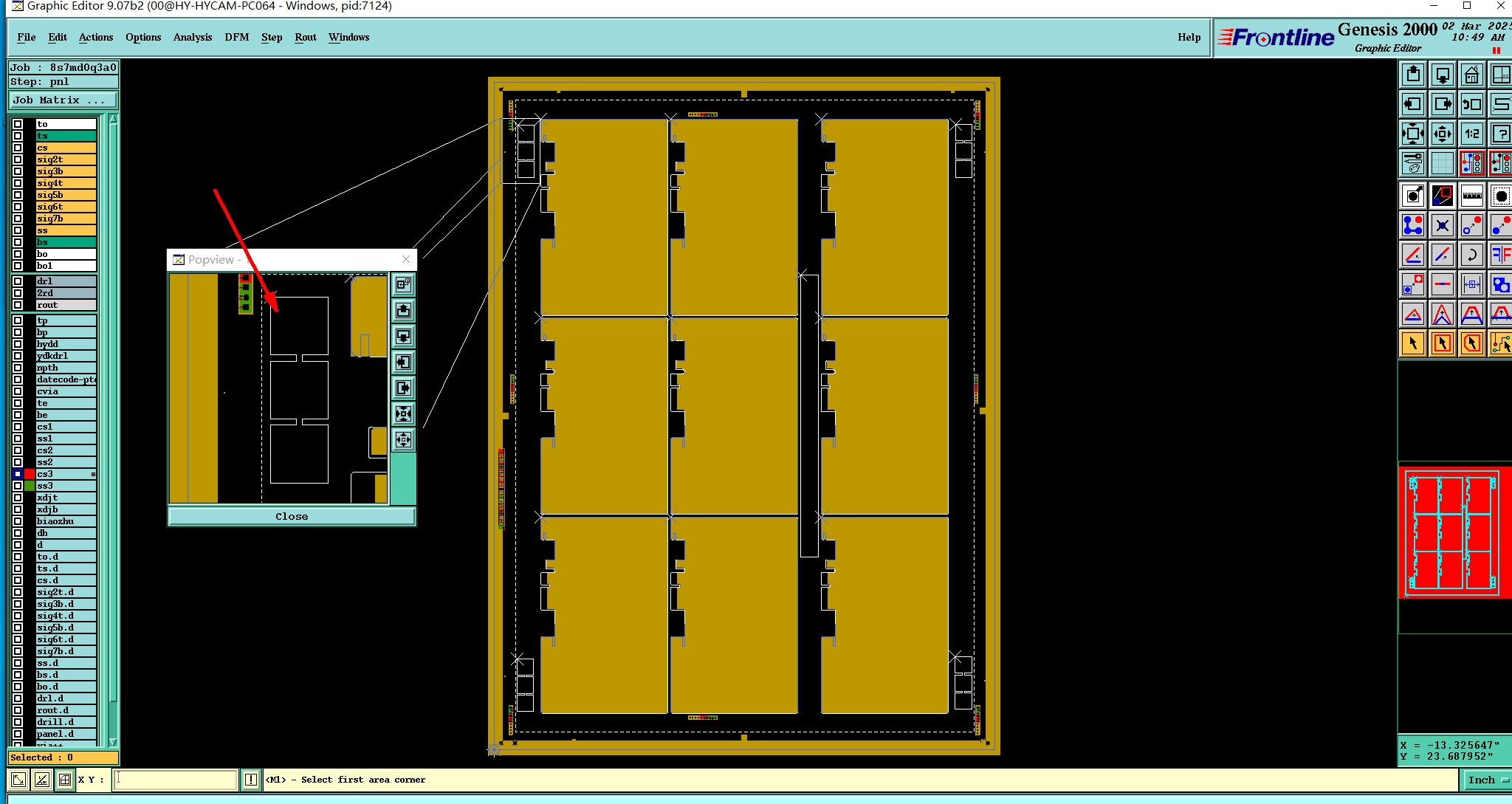Click the exclamation mark icon in status bar
The image size is (1512, 804).
(251, 780)
